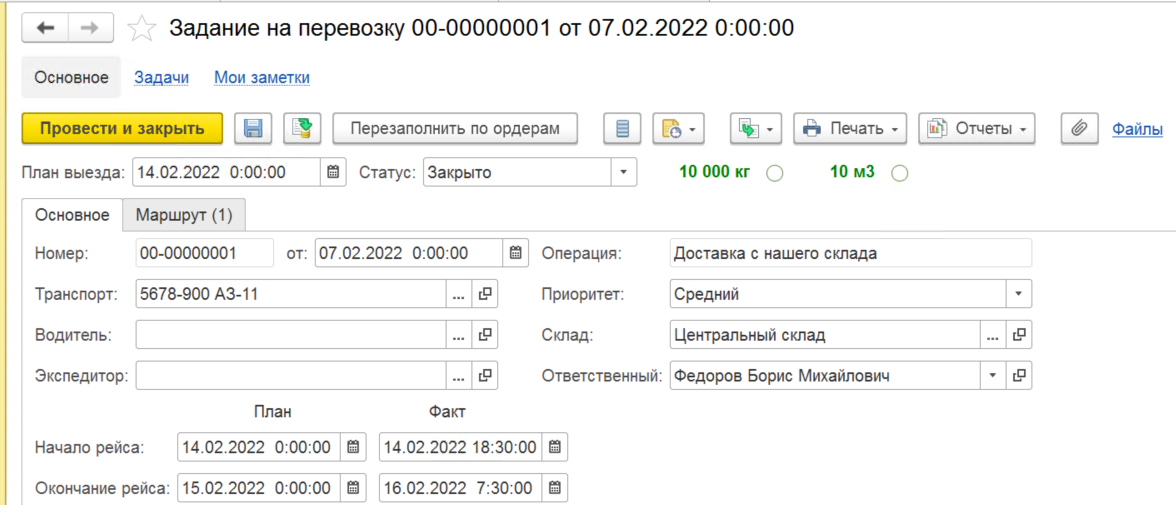Expand the Приоритет dropdown
The width and height of the screenshot is (1176, 505).
pos(1018,294)
